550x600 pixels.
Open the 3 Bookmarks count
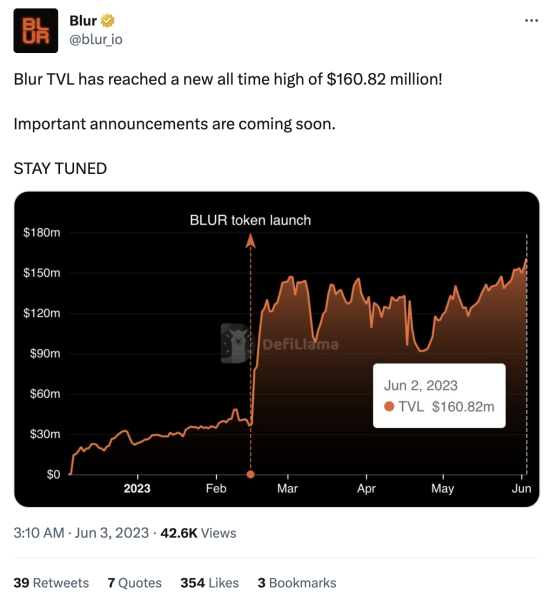click(x=297, y=583)
